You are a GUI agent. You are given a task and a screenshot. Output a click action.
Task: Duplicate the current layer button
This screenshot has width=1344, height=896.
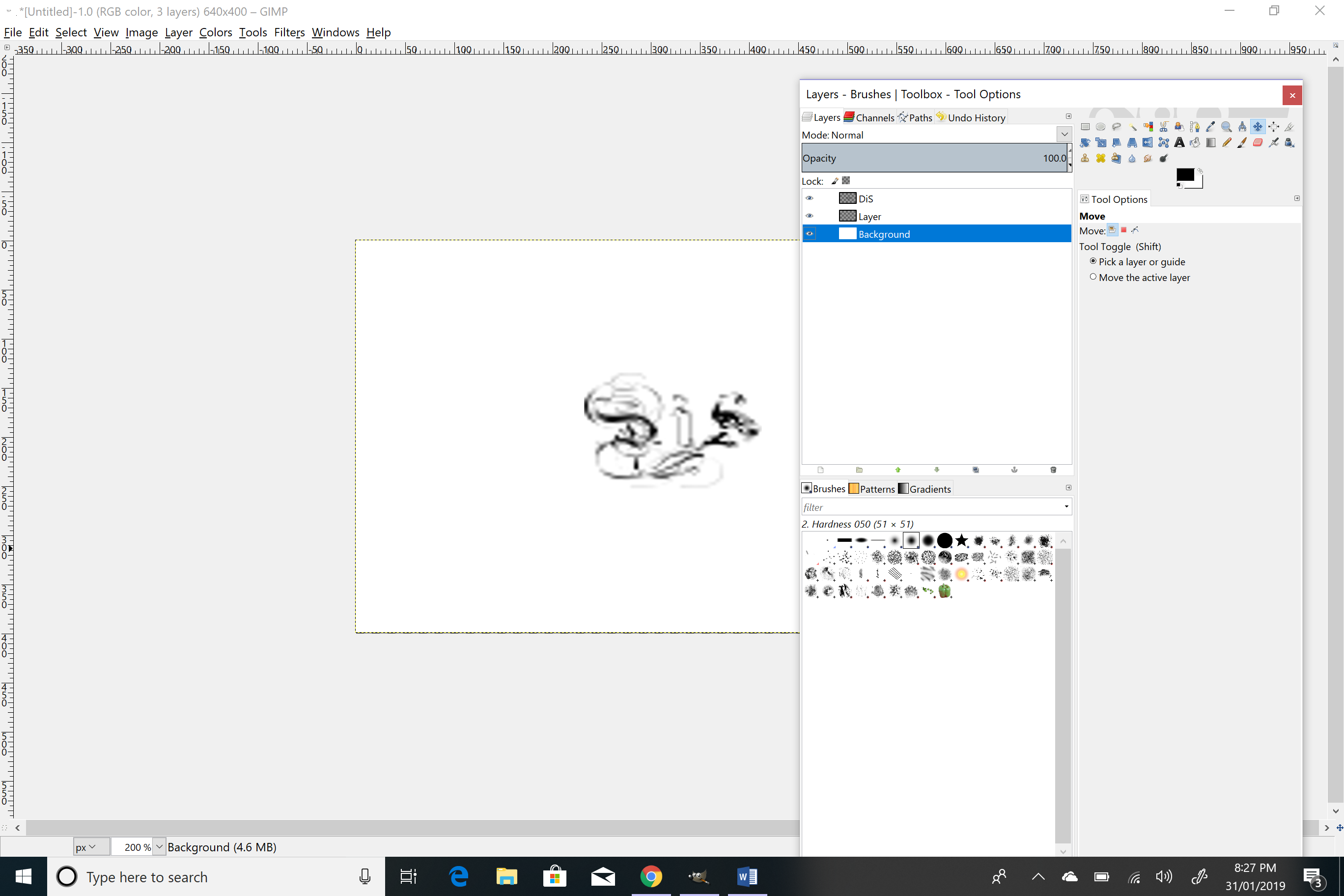pyautogui.click(x=976, y=470)
